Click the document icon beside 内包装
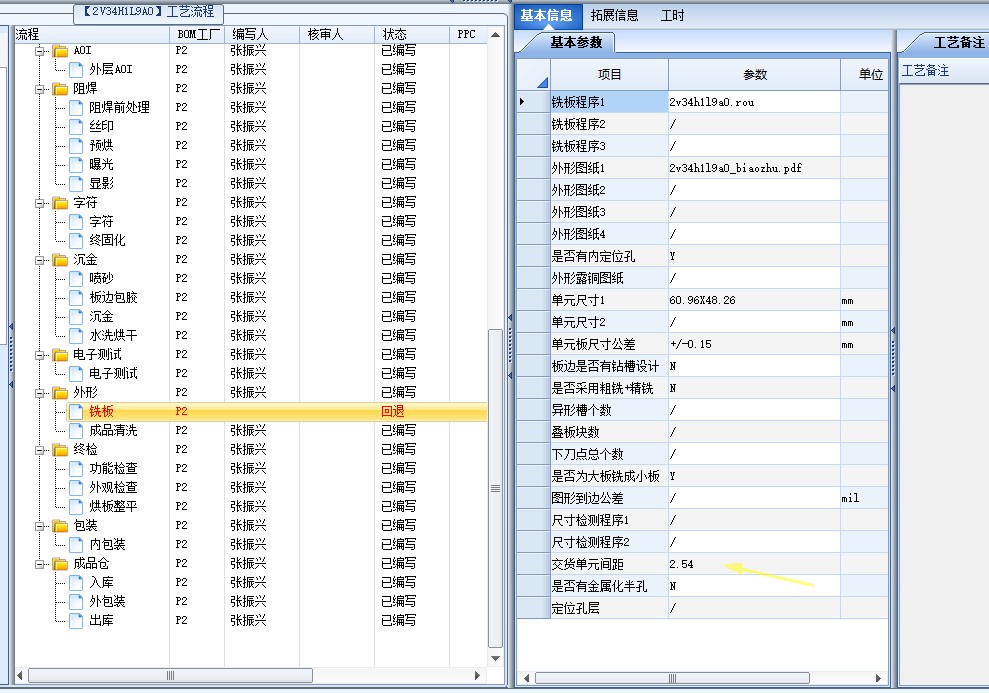This screenshot has width=989, height=693. click(76, 544)
